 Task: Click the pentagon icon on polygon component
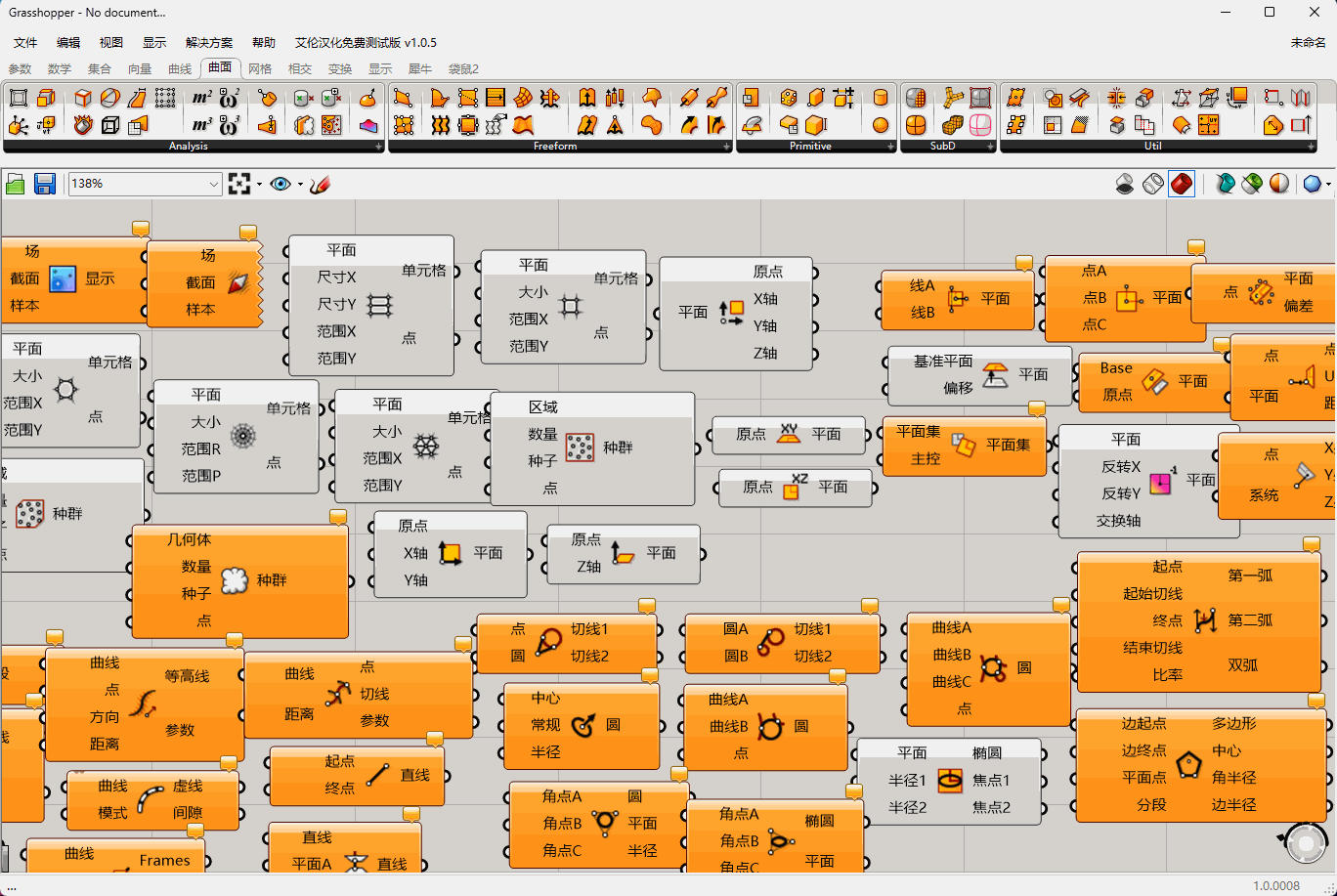pos(1188,764)
